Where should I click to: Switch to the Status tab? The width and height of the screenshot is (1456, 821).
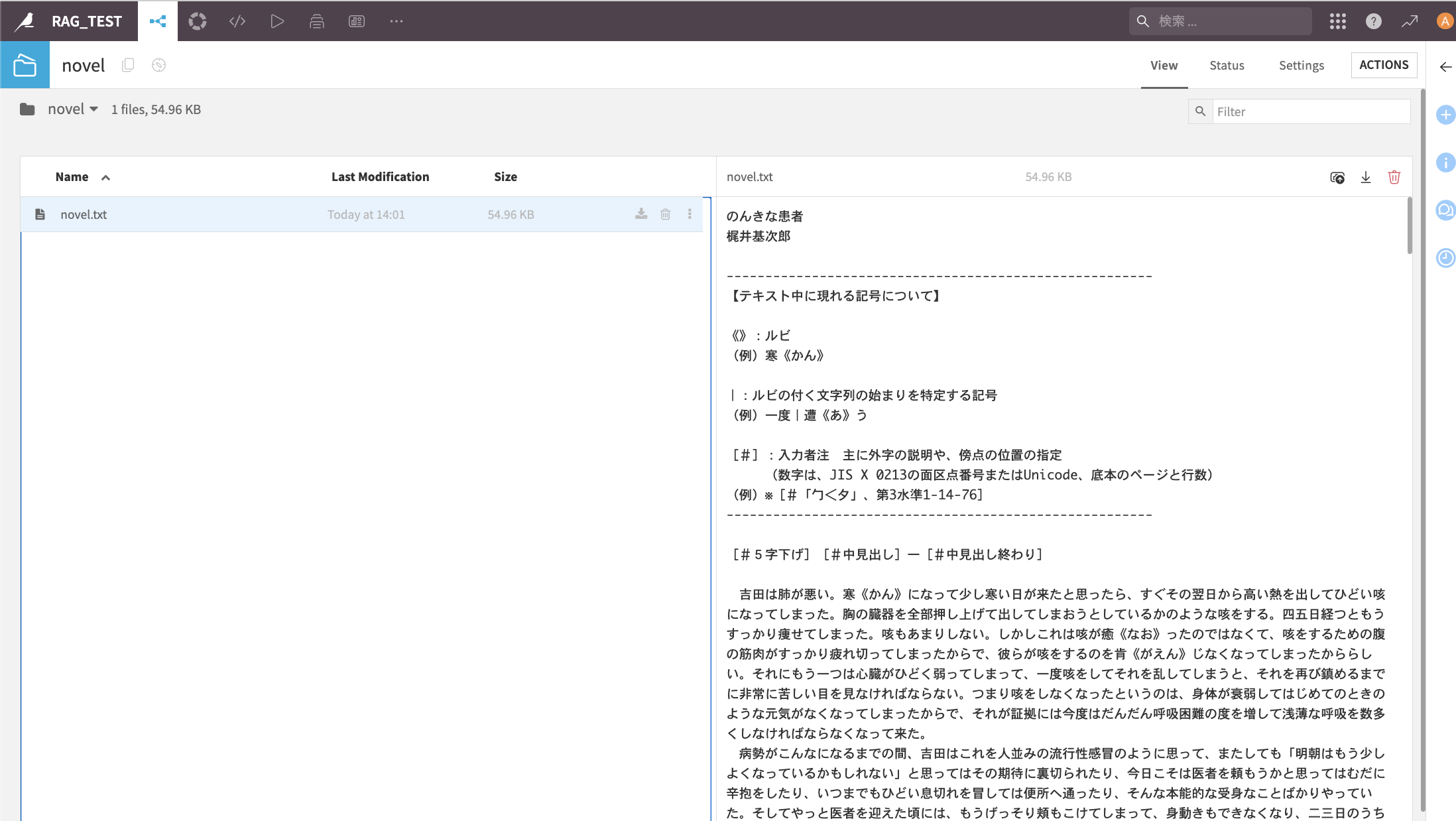[x=1226, y=65]
